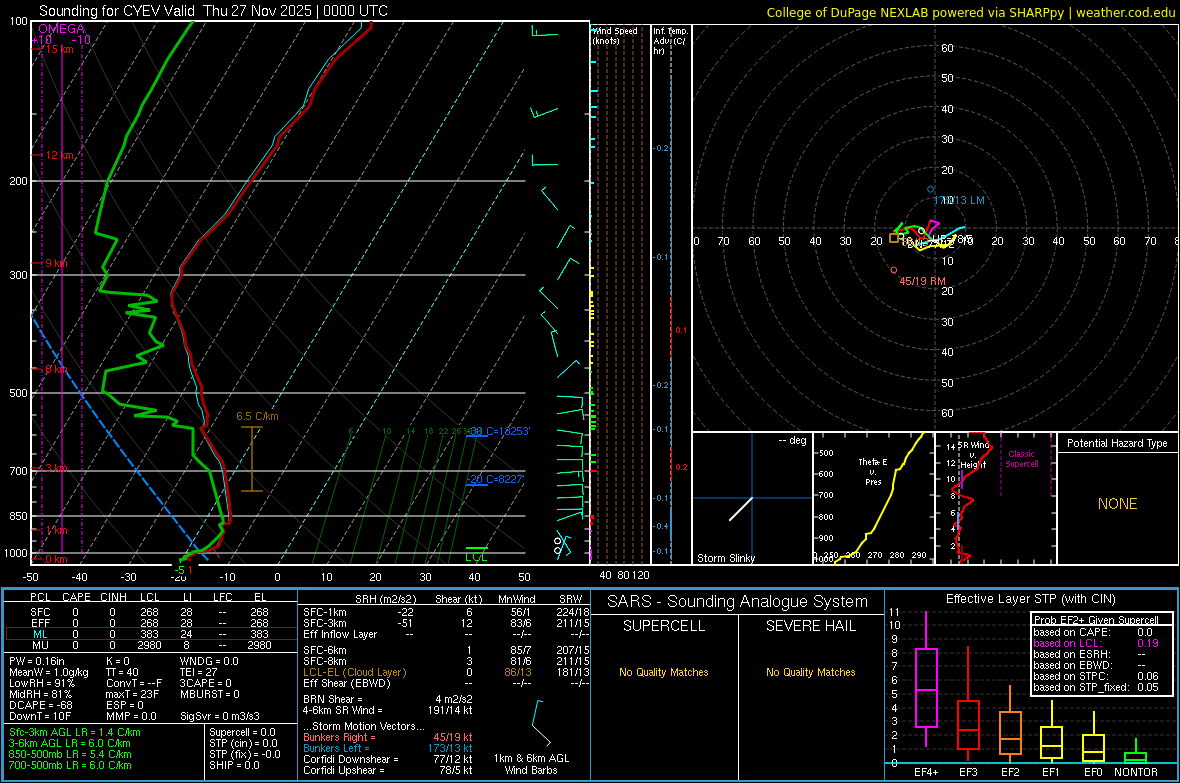Select the 3 km height marker
This screenshot has height=783, width=1180.
click(x=56, y=468)
